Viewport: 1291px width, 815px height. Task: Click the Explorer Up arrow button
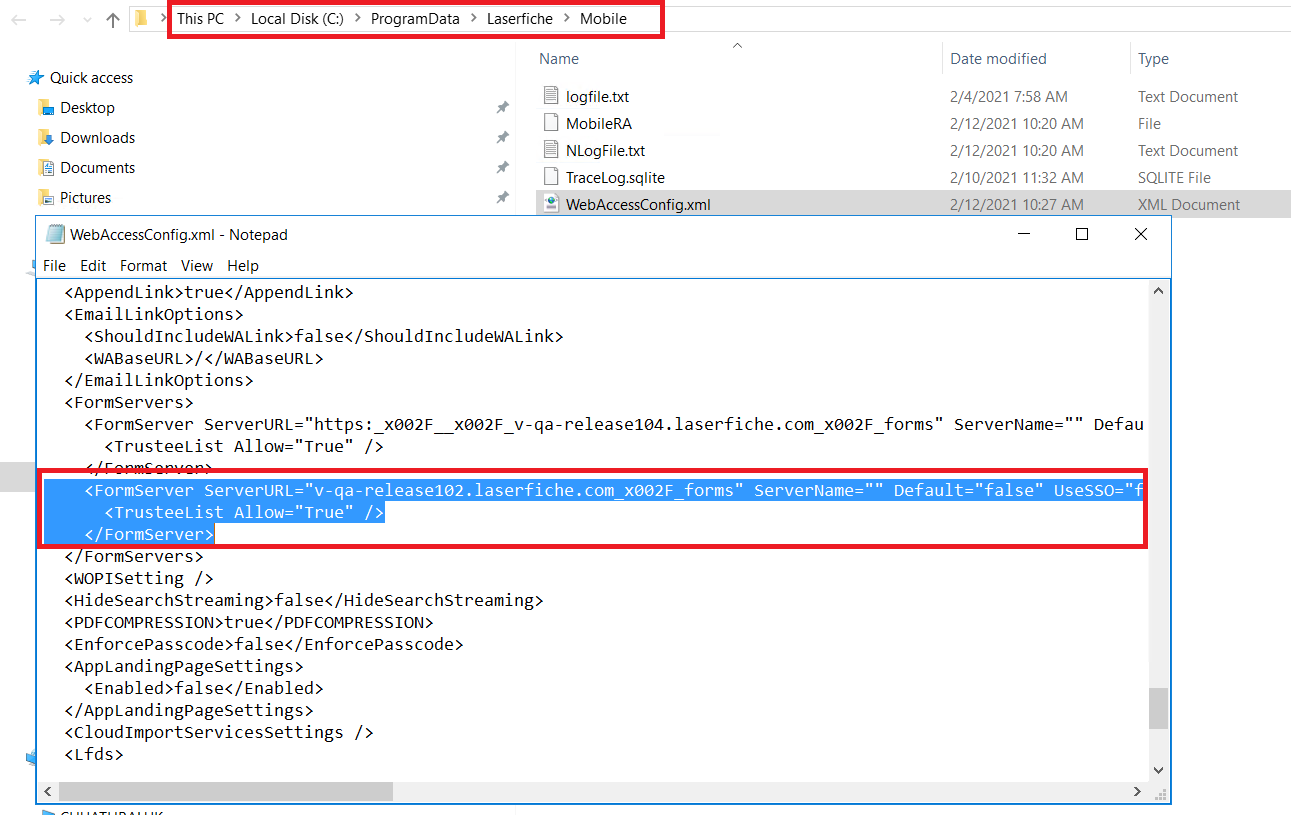coord(113,19)
